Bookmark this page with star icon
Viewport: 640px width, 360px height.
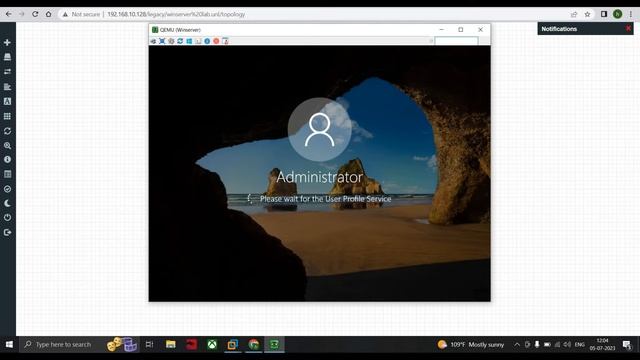click(587, 14)
